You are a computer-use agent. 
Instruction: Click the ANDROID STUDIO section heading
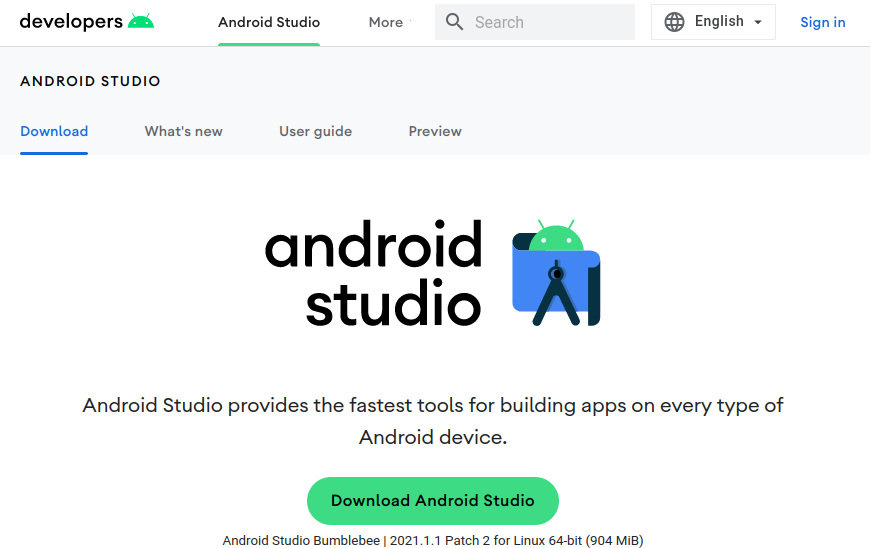tap(90, 81)
